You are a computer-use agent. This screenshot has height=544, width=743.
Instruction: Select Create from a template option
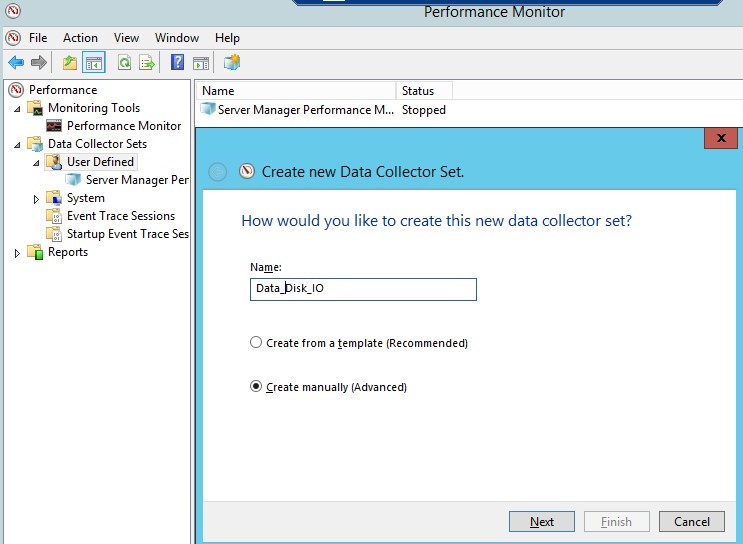coord(256,343)
